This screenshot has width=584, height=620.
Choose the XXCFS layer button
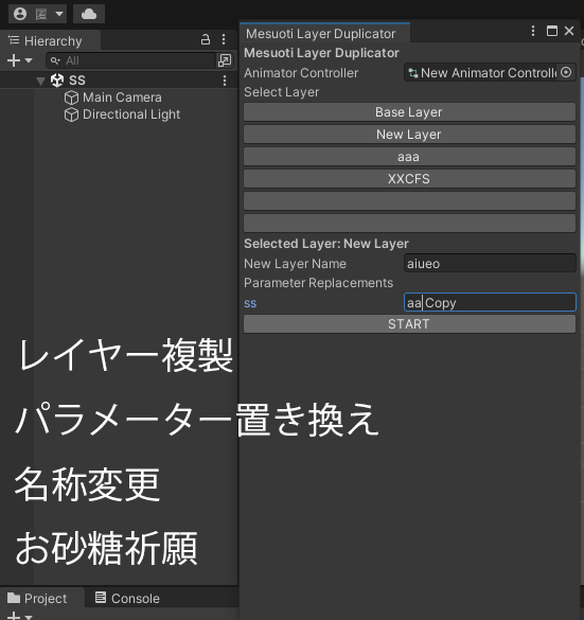click(x=409, y=179)
